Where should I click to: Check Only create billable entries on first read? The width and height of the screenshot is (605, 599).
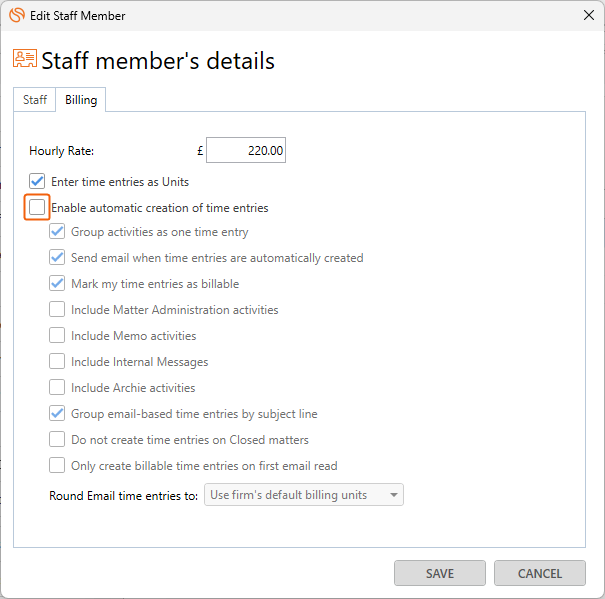click(x=57, y=465)
